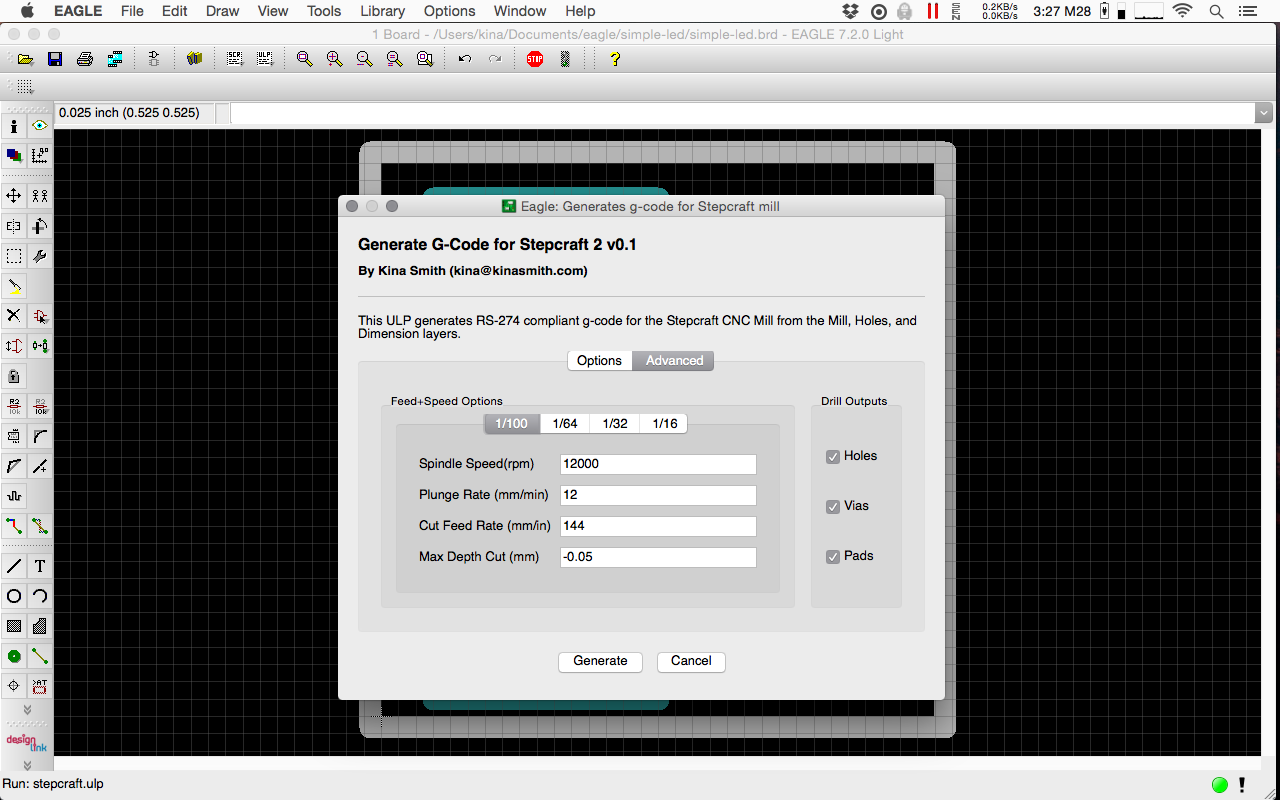
Task: Click the Spindle Speed input field
Action: click(658, 464)
